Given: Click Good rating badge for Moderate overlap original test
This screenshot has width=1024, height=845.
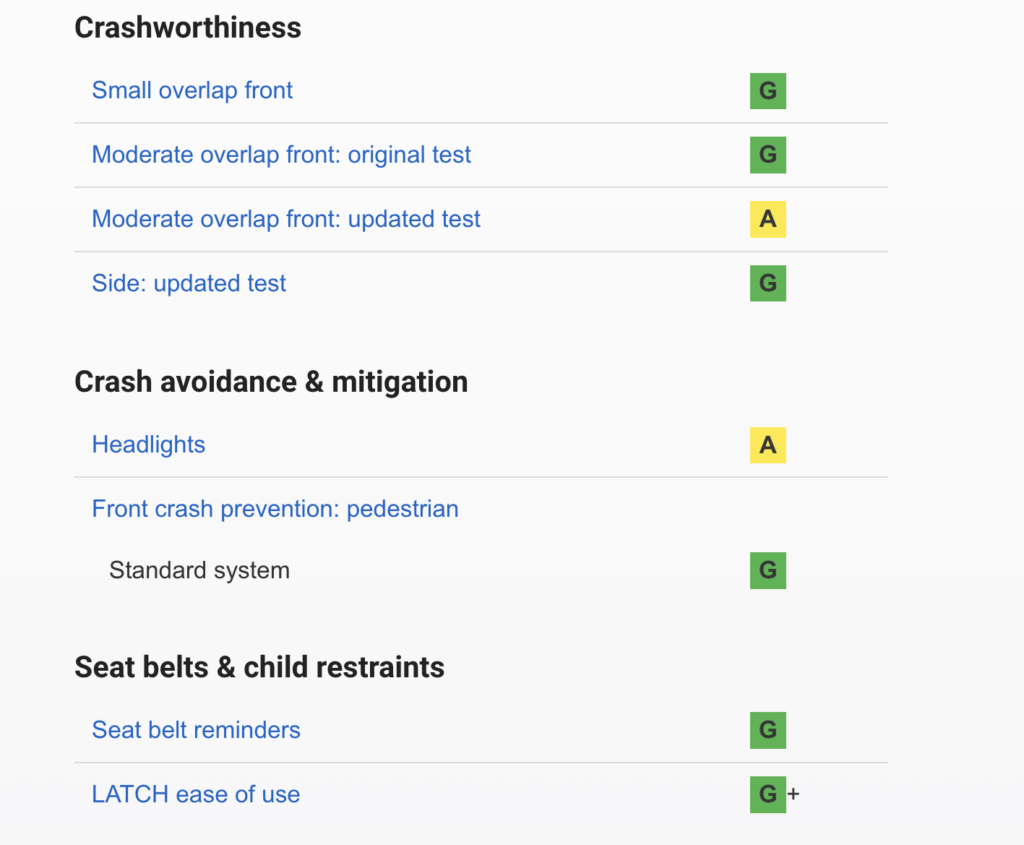Looking at the screenshot, I should point(767,155).
